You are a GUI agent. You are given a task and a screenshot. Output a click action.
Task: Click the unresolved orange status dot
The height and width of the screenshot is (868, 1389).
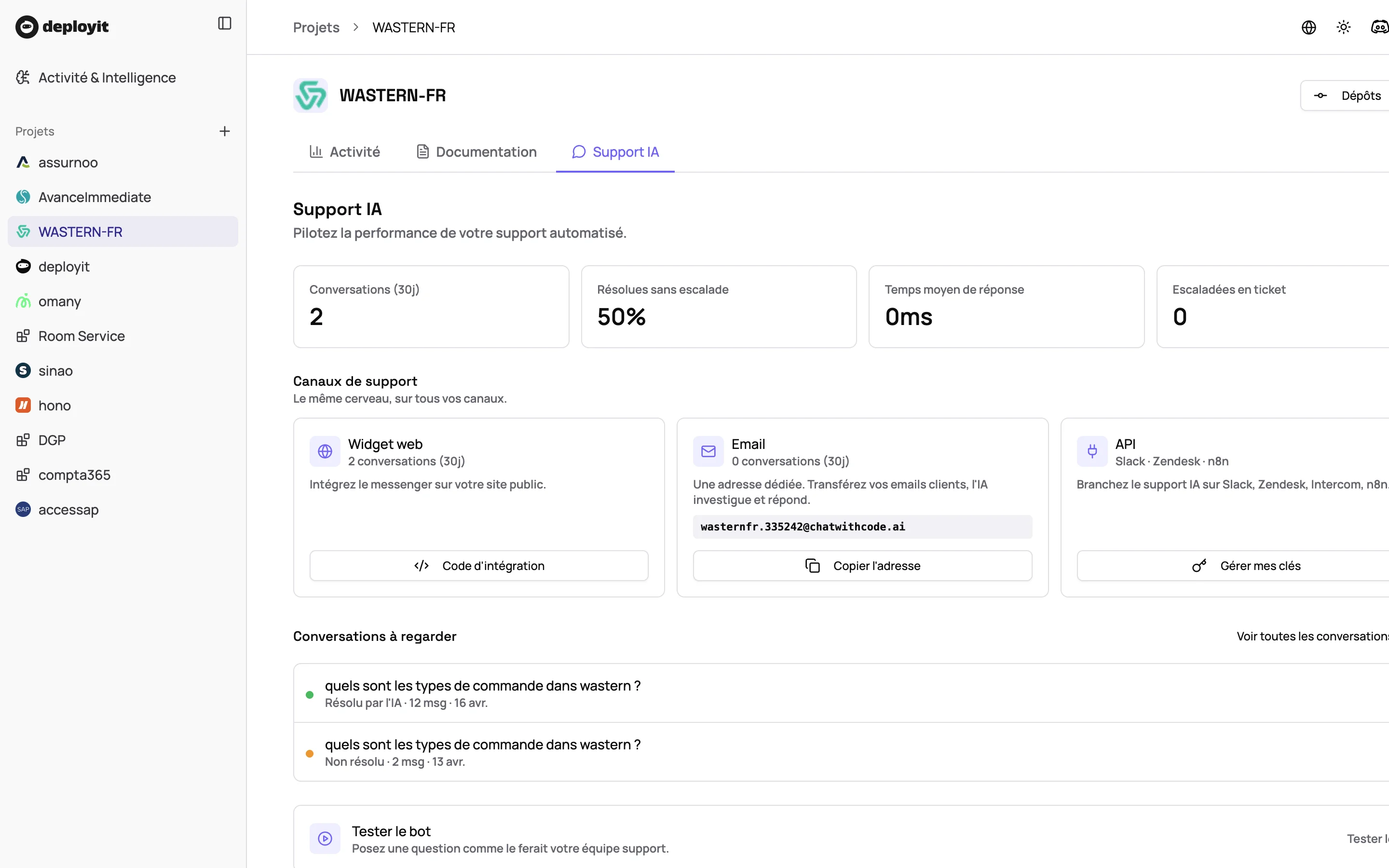pyautogui.click(x=310, y=753)
